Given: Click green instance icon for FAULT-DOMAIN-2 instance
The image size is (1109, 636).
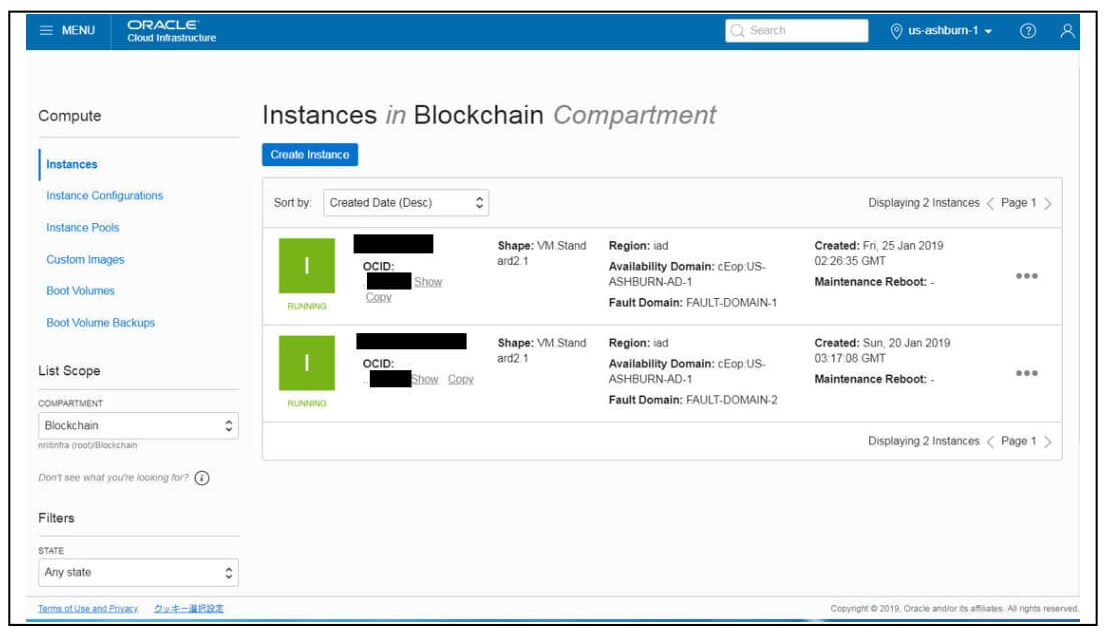Looking at the screenshot, I should coord(306,363).
